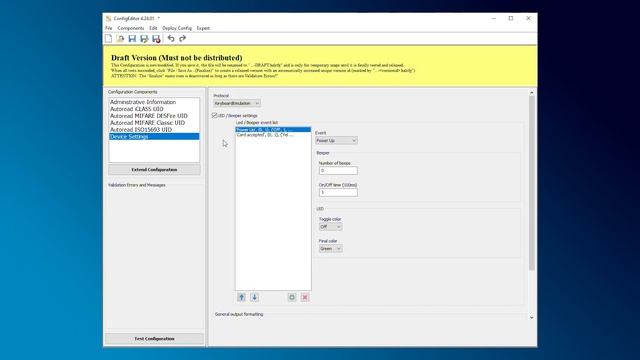Open the Edit menu
This screenshot has width=640, height=360.
tap(153, 28)
